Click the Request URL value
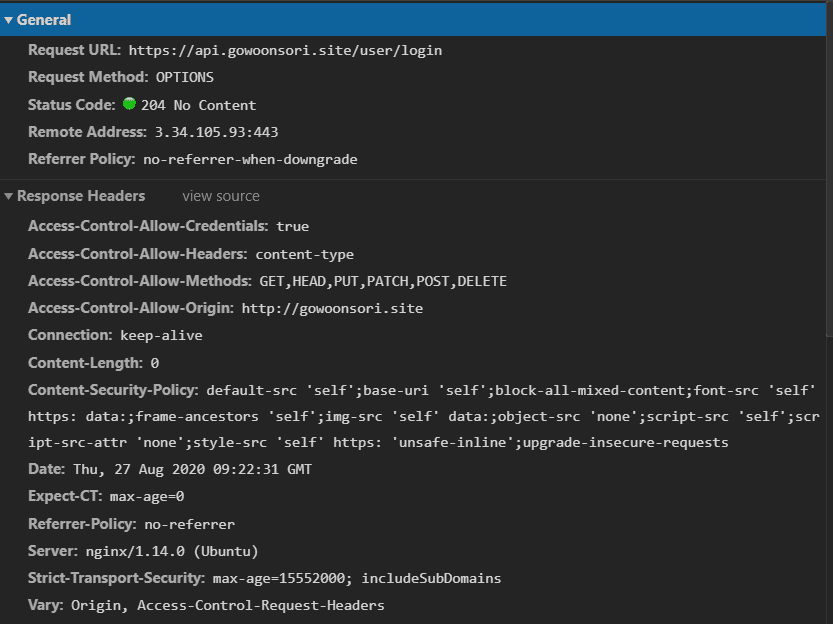Image resolution: width=833 pixels, height=624 pixels. [285, 50]
